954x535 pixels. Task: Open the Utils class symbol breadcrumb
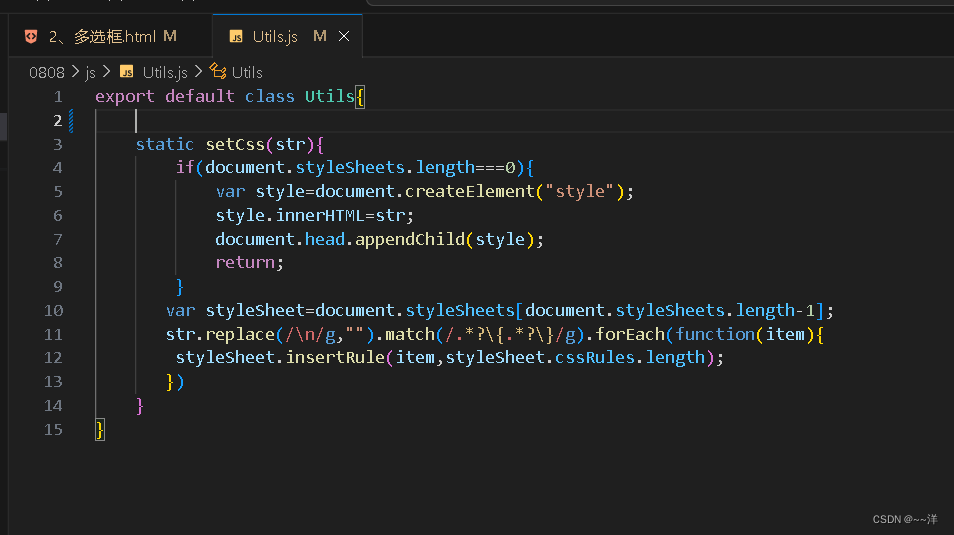coord(247,72)
